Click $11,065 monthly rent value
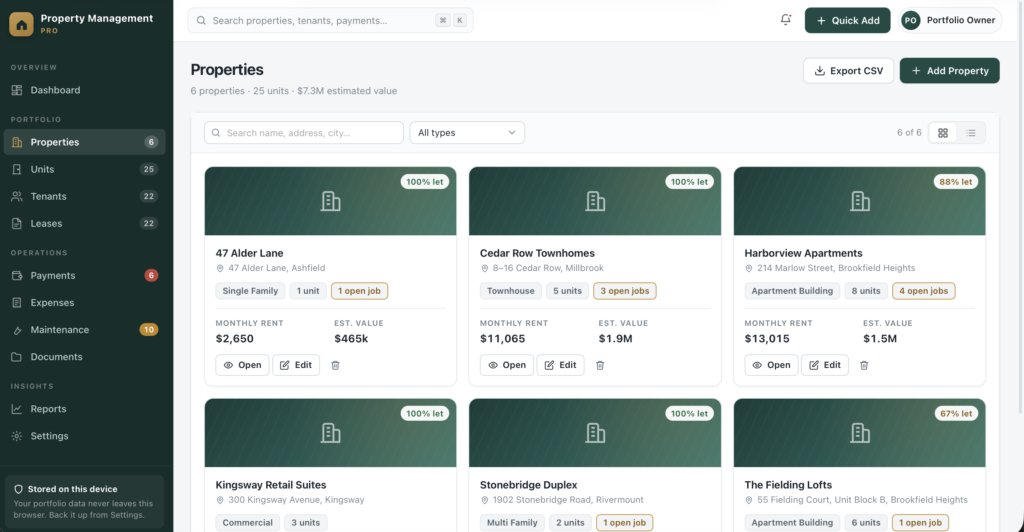This screenshot has height=532, width=1024. [x=502, y=339]
